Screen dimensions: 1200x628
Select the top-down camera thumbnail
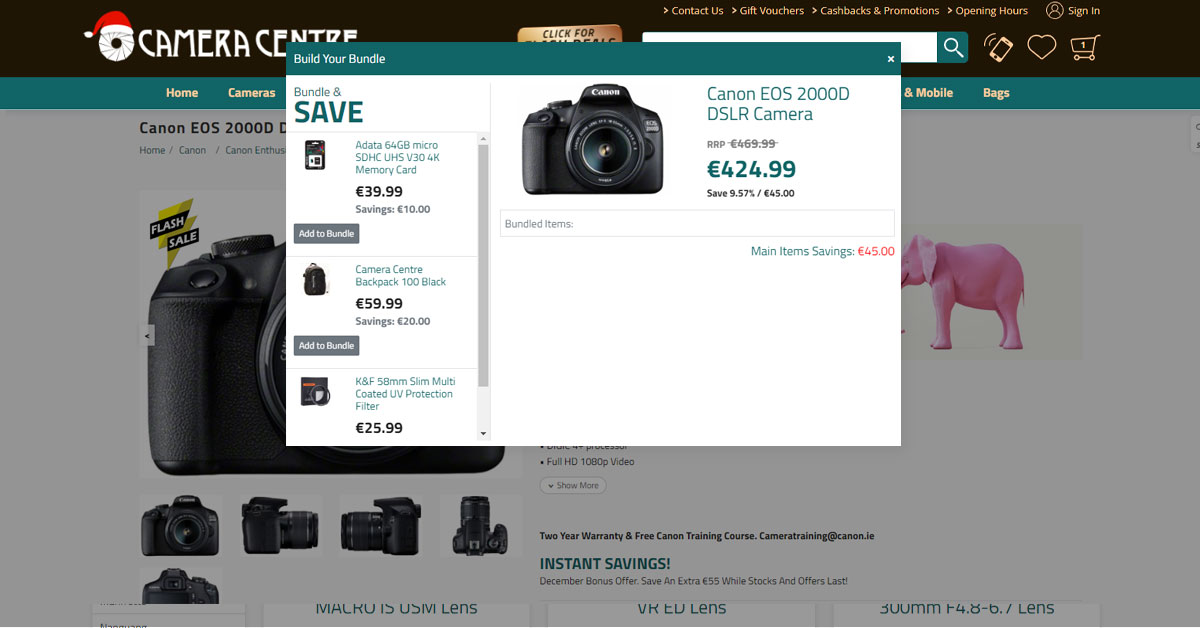click(481, 525)
